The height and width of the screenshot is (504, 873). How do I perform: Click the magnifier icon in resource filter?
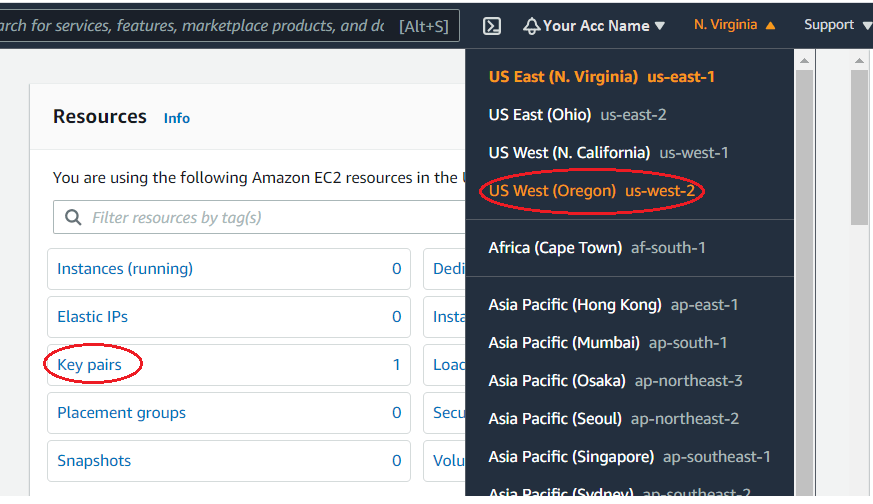pos(73,217)
